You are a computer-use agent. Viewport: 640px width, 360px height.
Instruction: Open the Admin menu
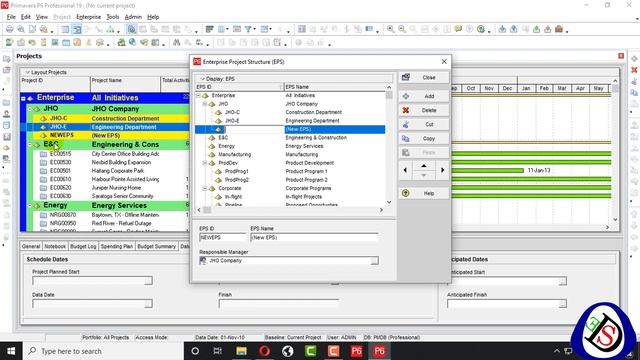point(133,17)
